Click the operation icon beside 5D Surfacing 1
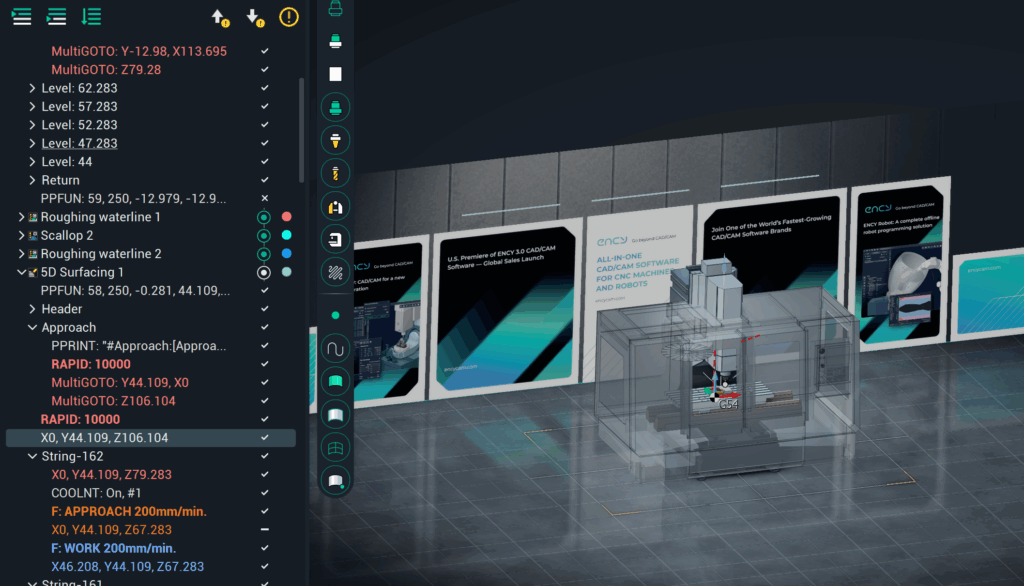The image size is (1024, 586). click(33, 272)
